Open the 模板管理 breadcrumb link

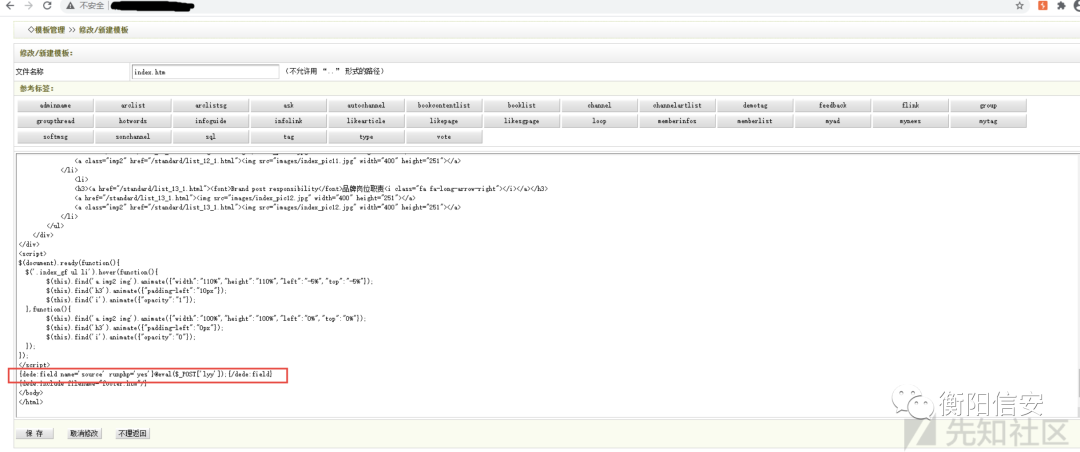click(x=50, y=30)
